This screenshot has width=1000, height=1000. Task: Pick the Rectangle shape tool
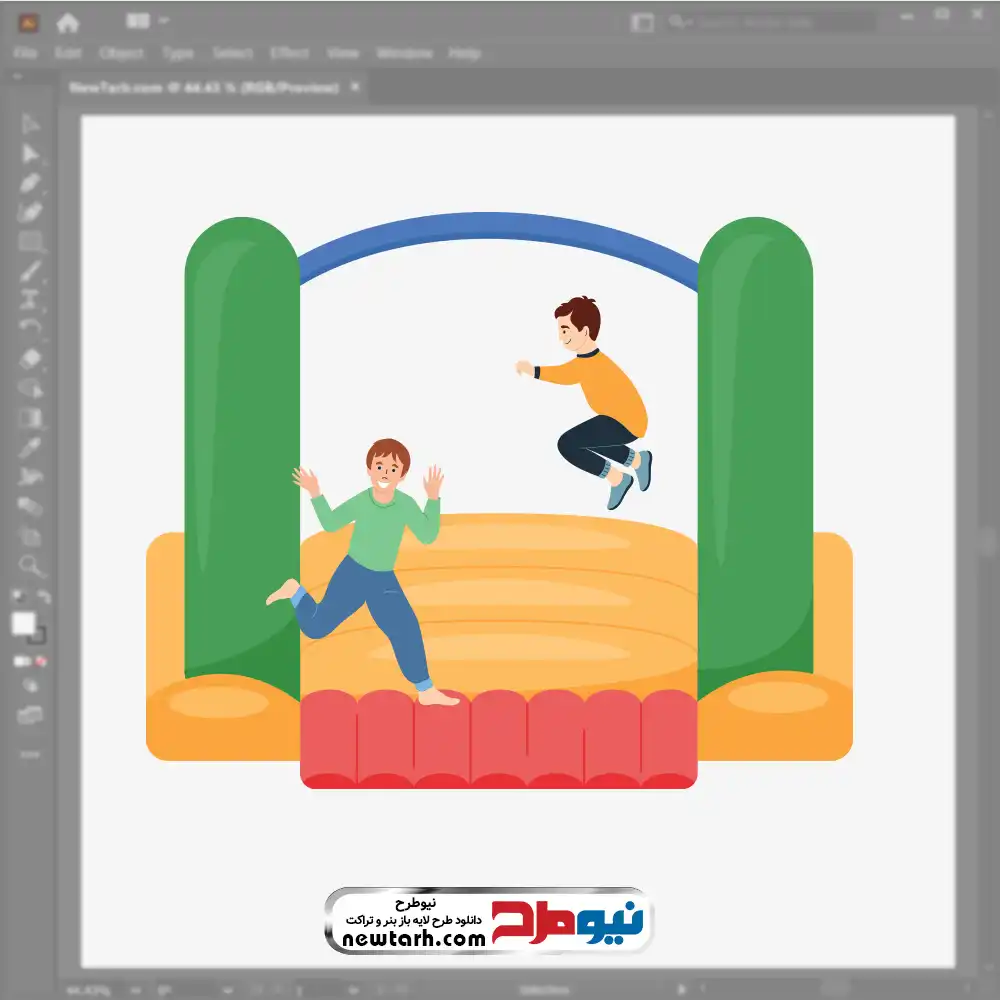(29, 242)
